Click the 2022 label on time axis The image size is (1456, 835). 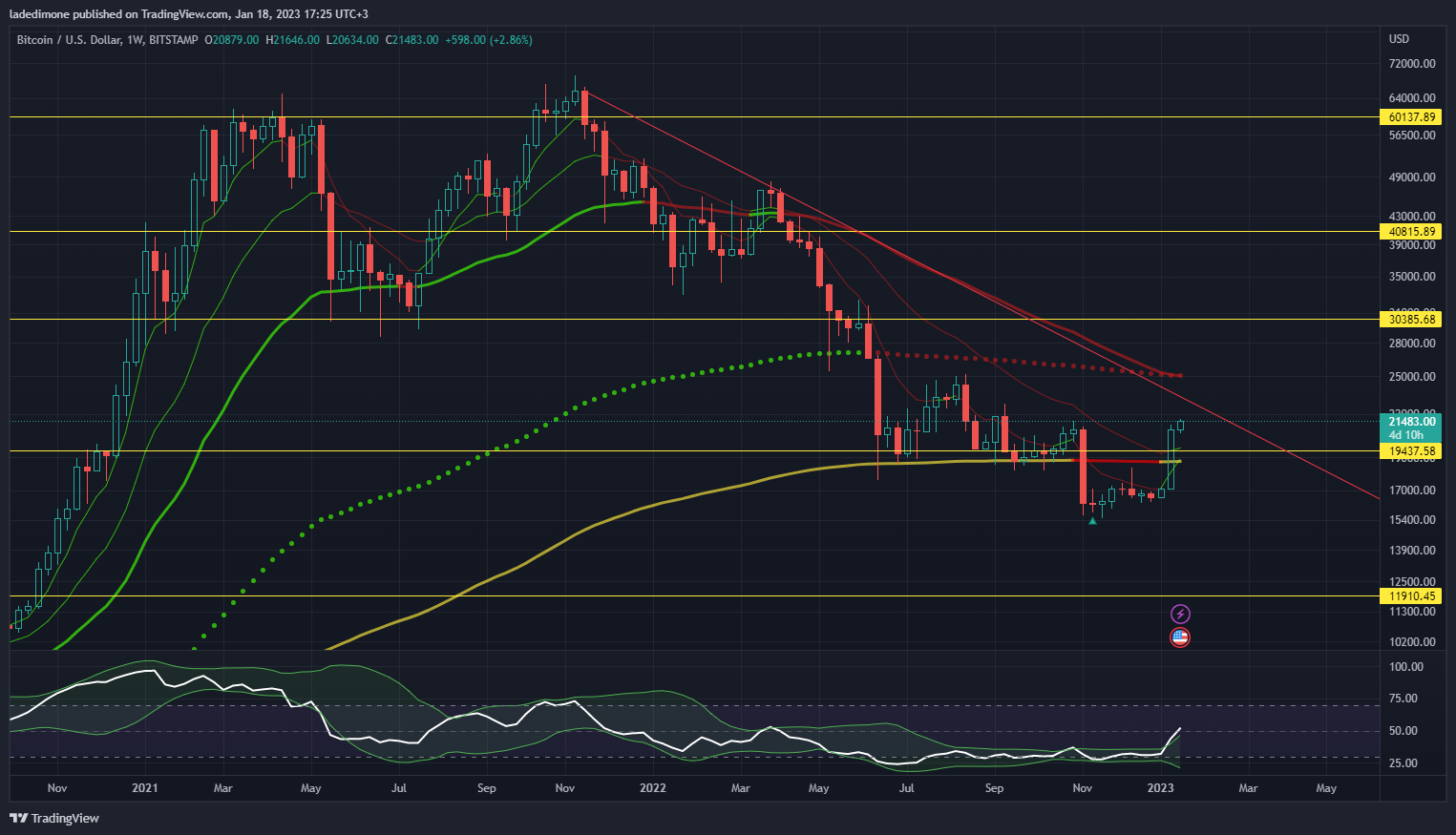tap(653, 788)
